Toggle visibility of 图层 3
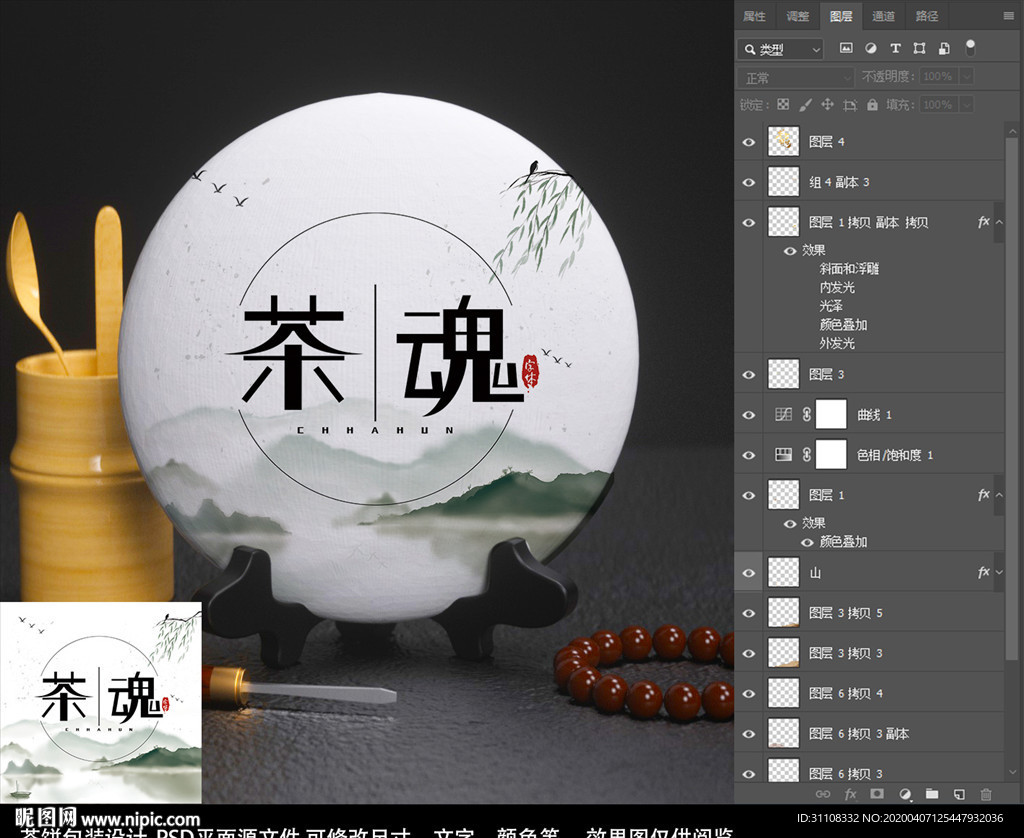1024x838 pixels. click(x=749, y=375)
